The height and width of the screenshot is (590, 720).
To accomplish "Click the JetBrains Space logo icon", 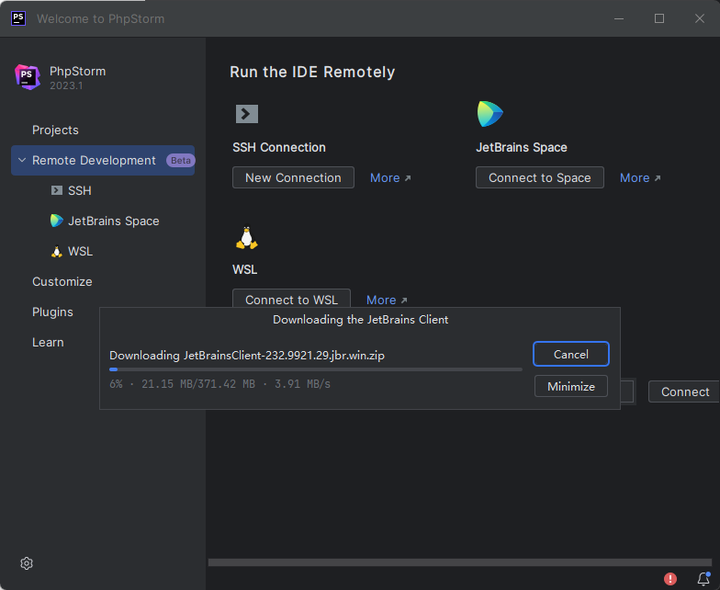I will pyautogui.click(x=490, y=114).
